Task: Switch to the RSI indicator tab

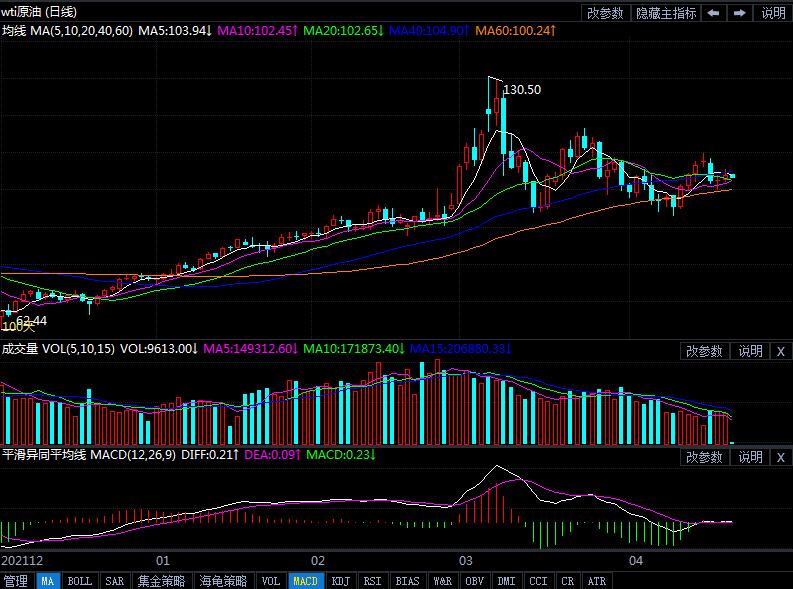Action: click(372, 581)
